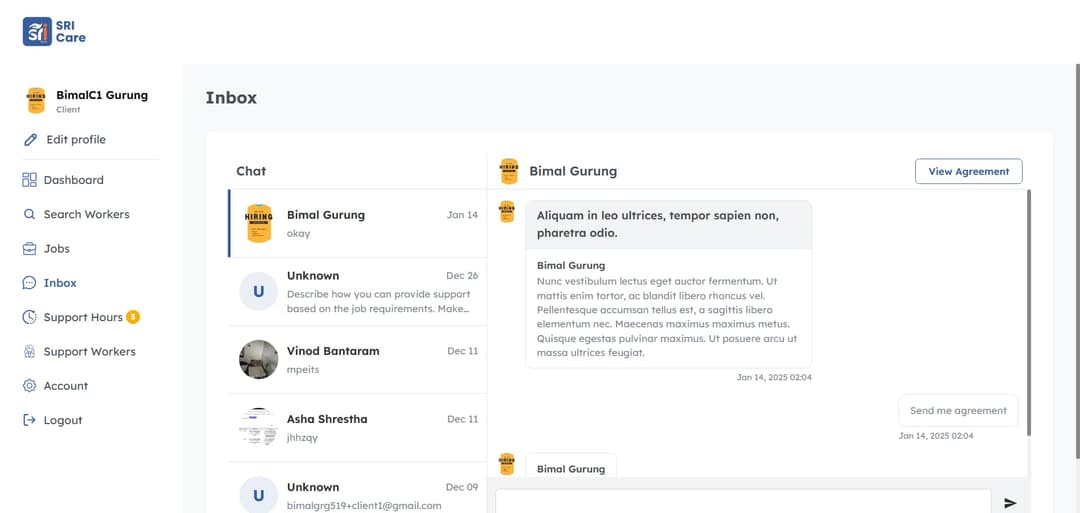Image resolution: width=1080 pixels, height=513 pixels.
Task: Send message with paper plane icon
Action: (x=1010, y=503)
